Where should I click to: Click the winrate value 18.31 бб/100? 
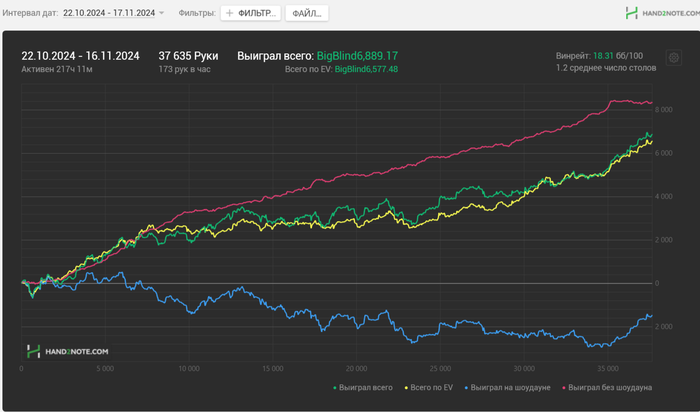tap(618, 56)
